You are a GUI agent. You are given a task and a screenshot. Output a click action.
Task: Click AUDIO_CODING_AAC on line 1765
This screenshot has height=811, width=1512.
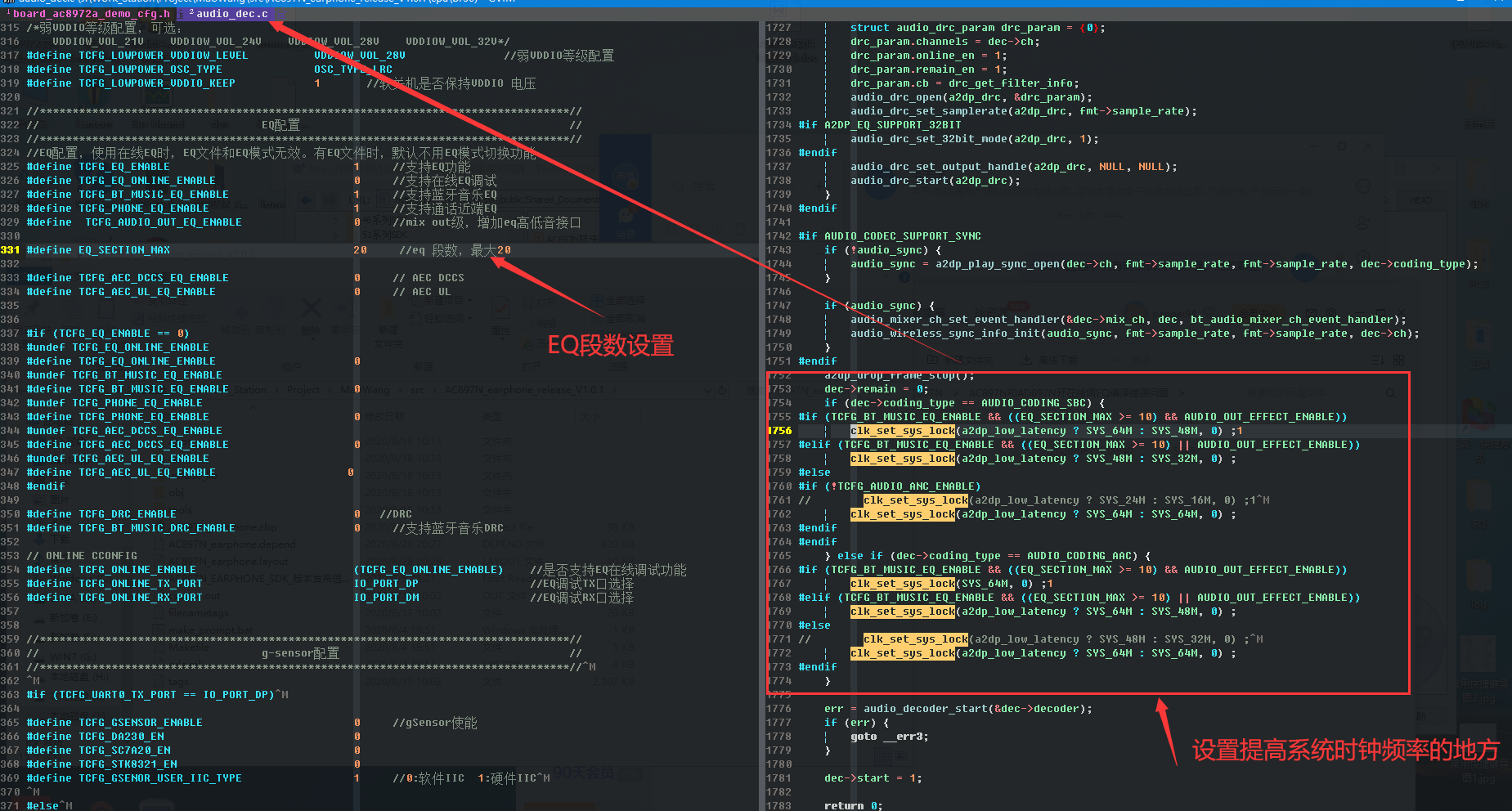pyautogui.click(x=1079, y=556)
